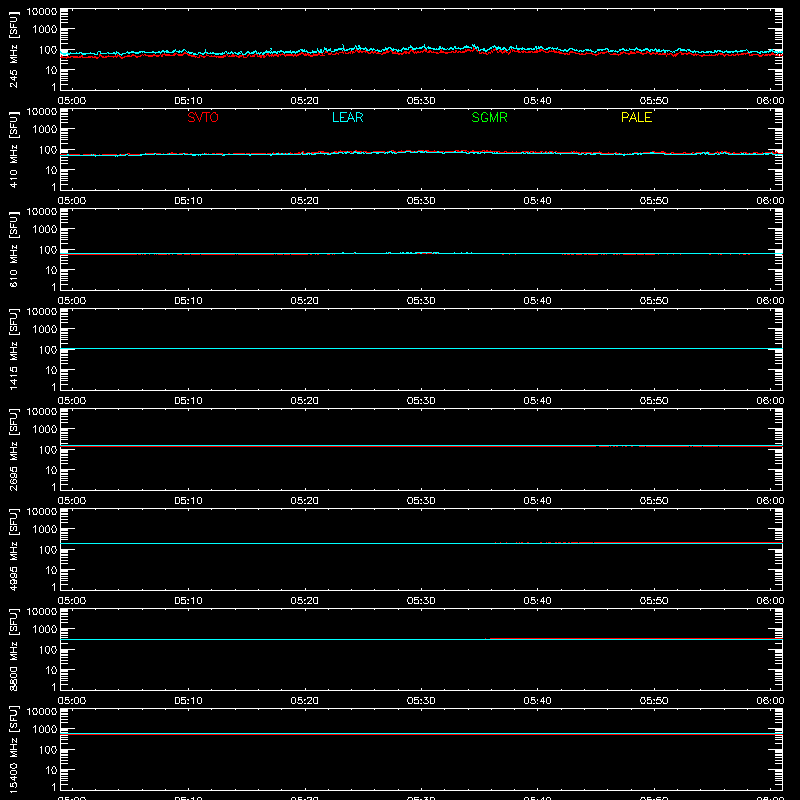Screen dimensions: 800x800
Task: Click the 05:00 time label under the 245 MHz plot
Action: point(72,101)
